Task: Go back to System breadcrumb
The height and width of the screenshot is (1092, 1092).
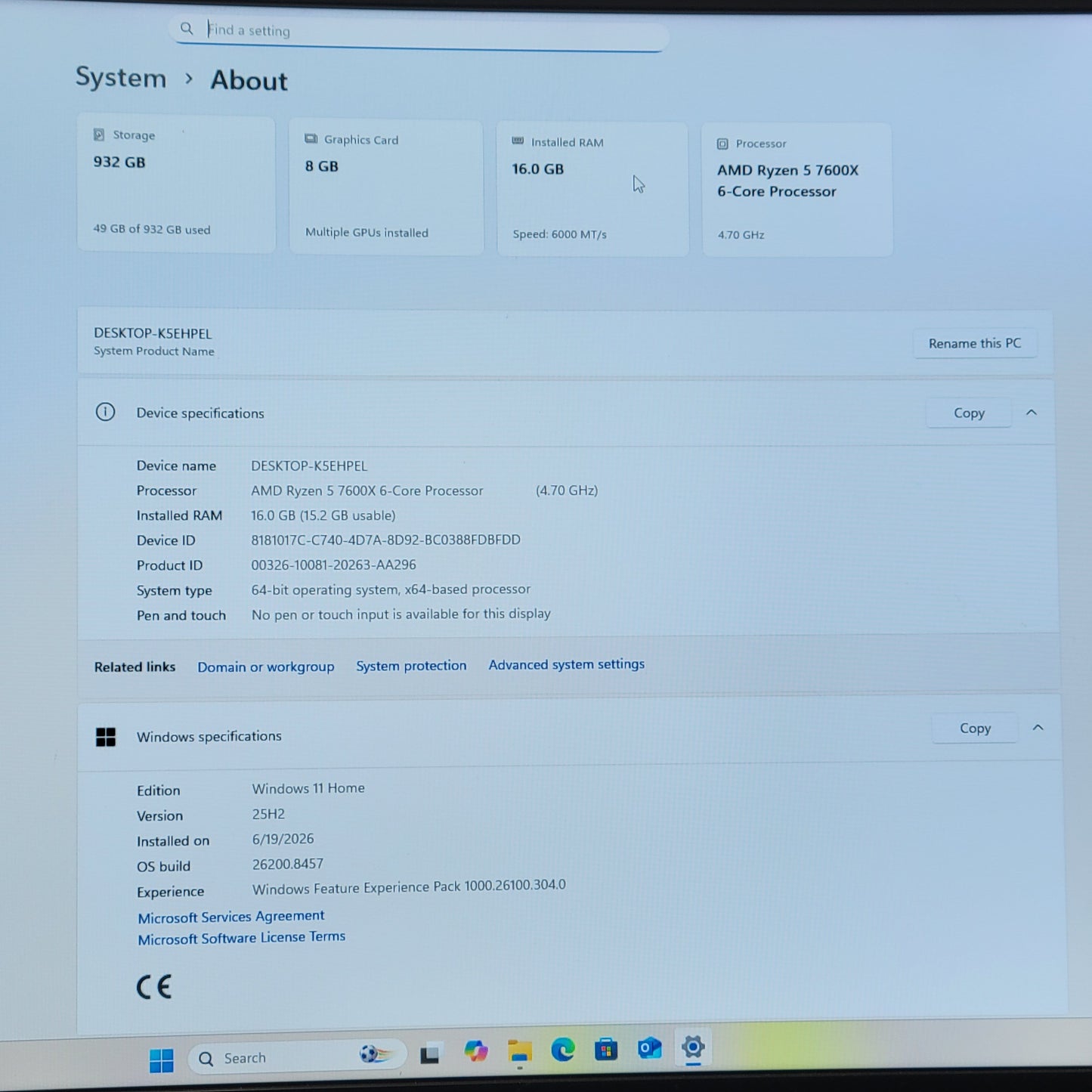Action: [x=121, y=78]
